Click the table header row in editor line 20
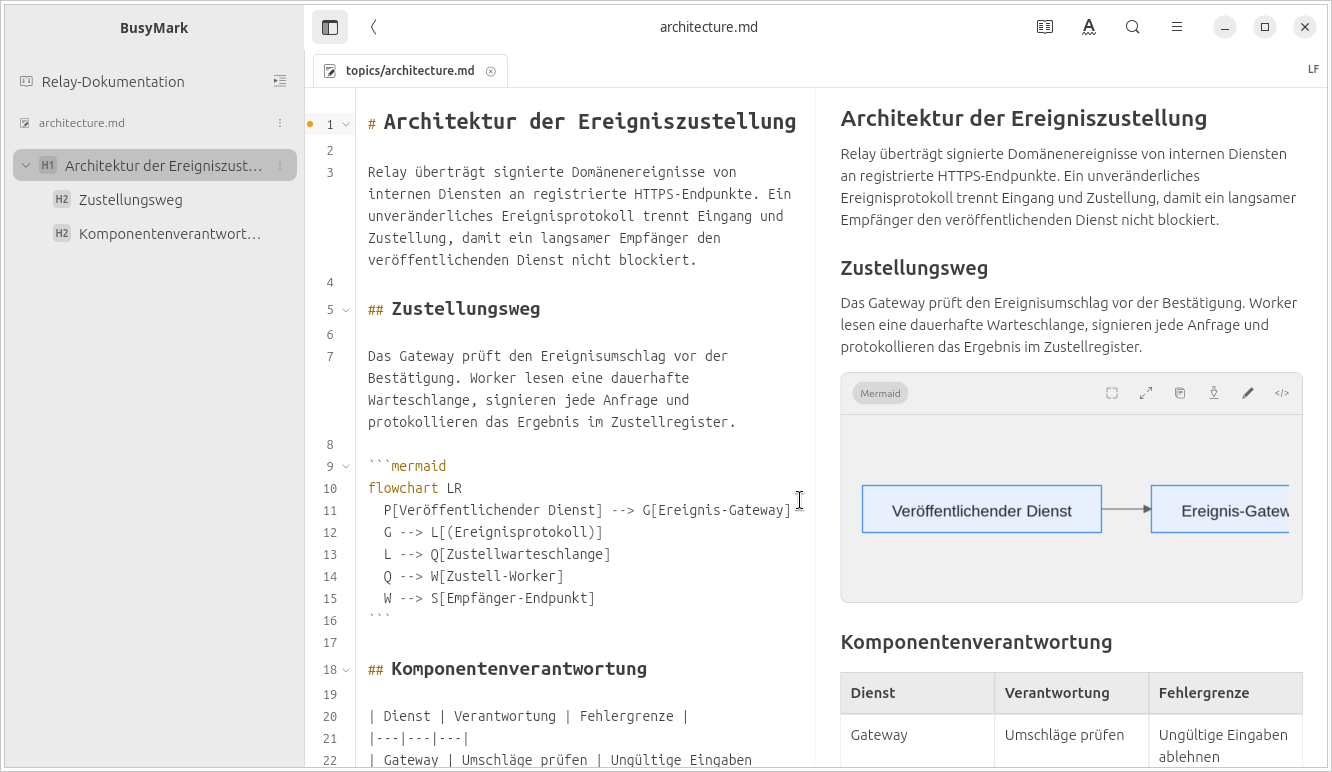Screen dimensions: 1332x772 click(x=528, y=716)
